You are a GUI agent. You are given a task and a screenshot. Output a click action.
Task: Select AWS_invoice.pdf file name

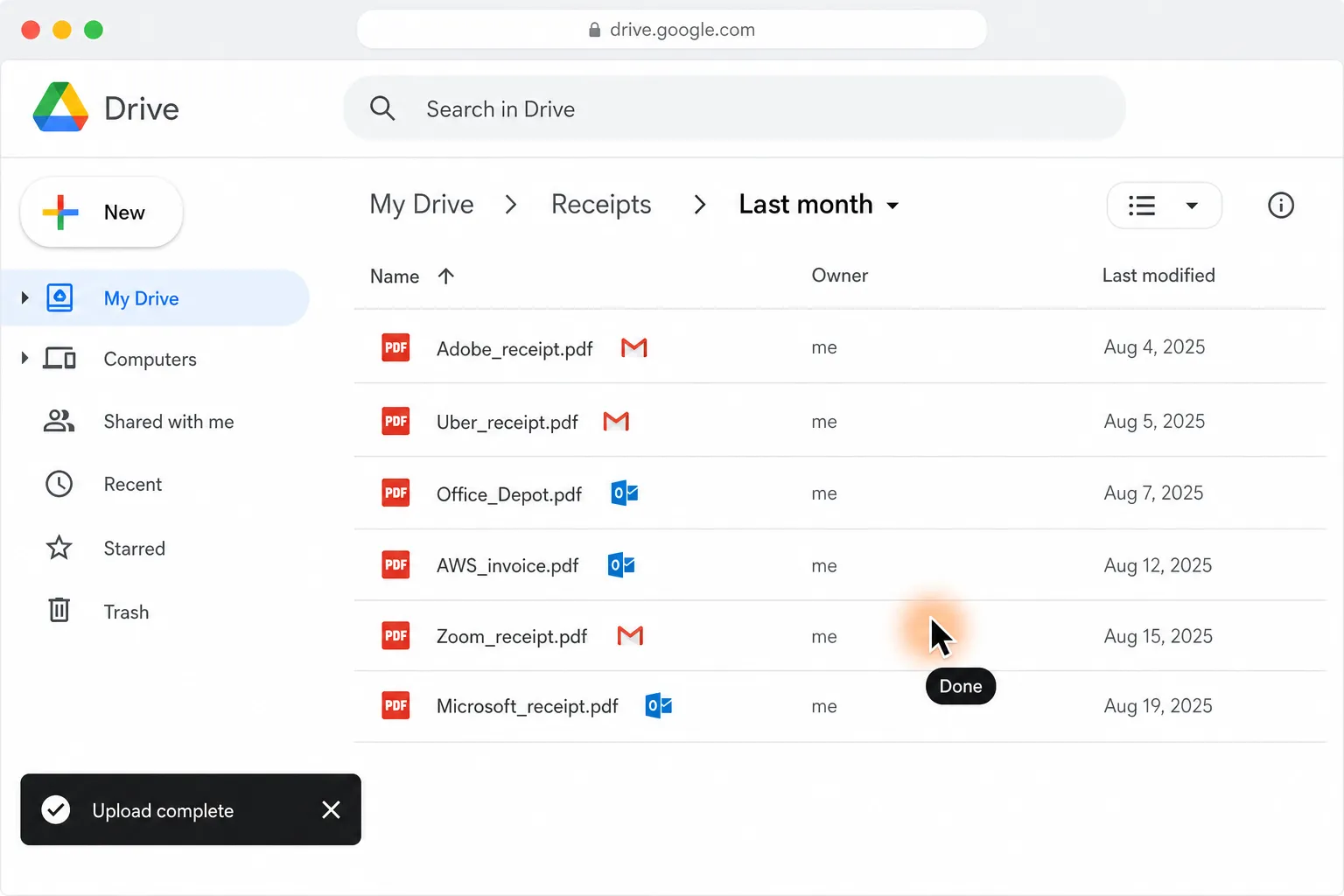[507, 566]
